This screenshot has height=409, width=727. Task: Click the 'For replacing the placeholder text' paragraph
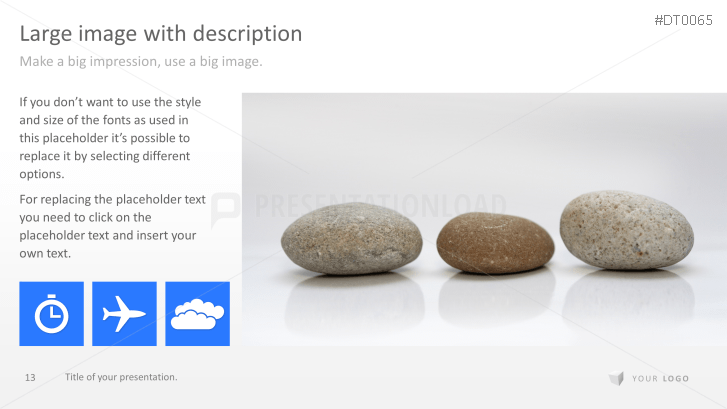(x=112, y=226)
